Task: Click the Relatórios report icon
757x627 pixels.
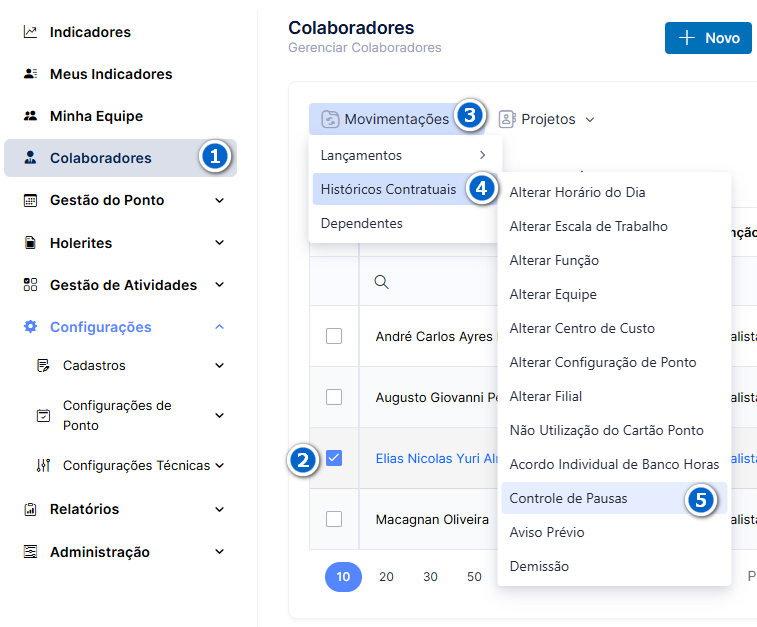Action: pos(30,509)
